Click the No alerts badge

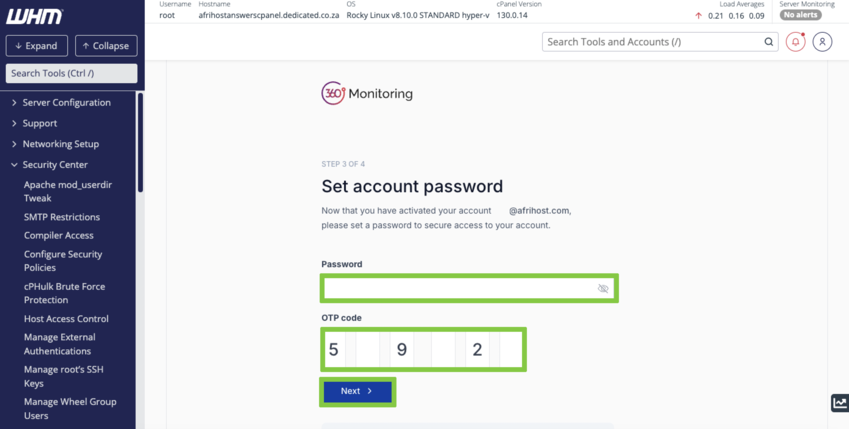coord(800,16)
